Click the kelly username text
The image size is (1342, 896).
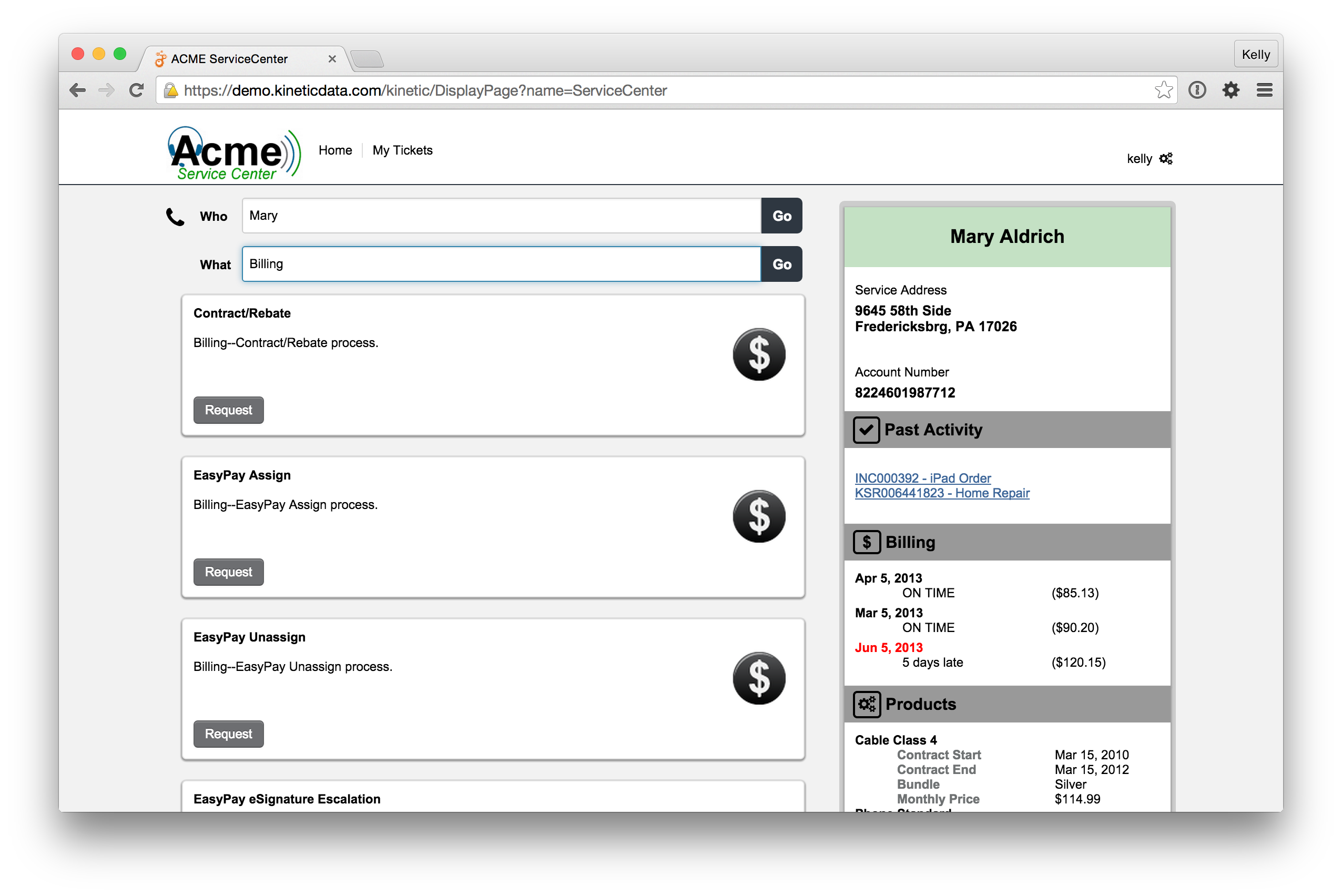1139,159
